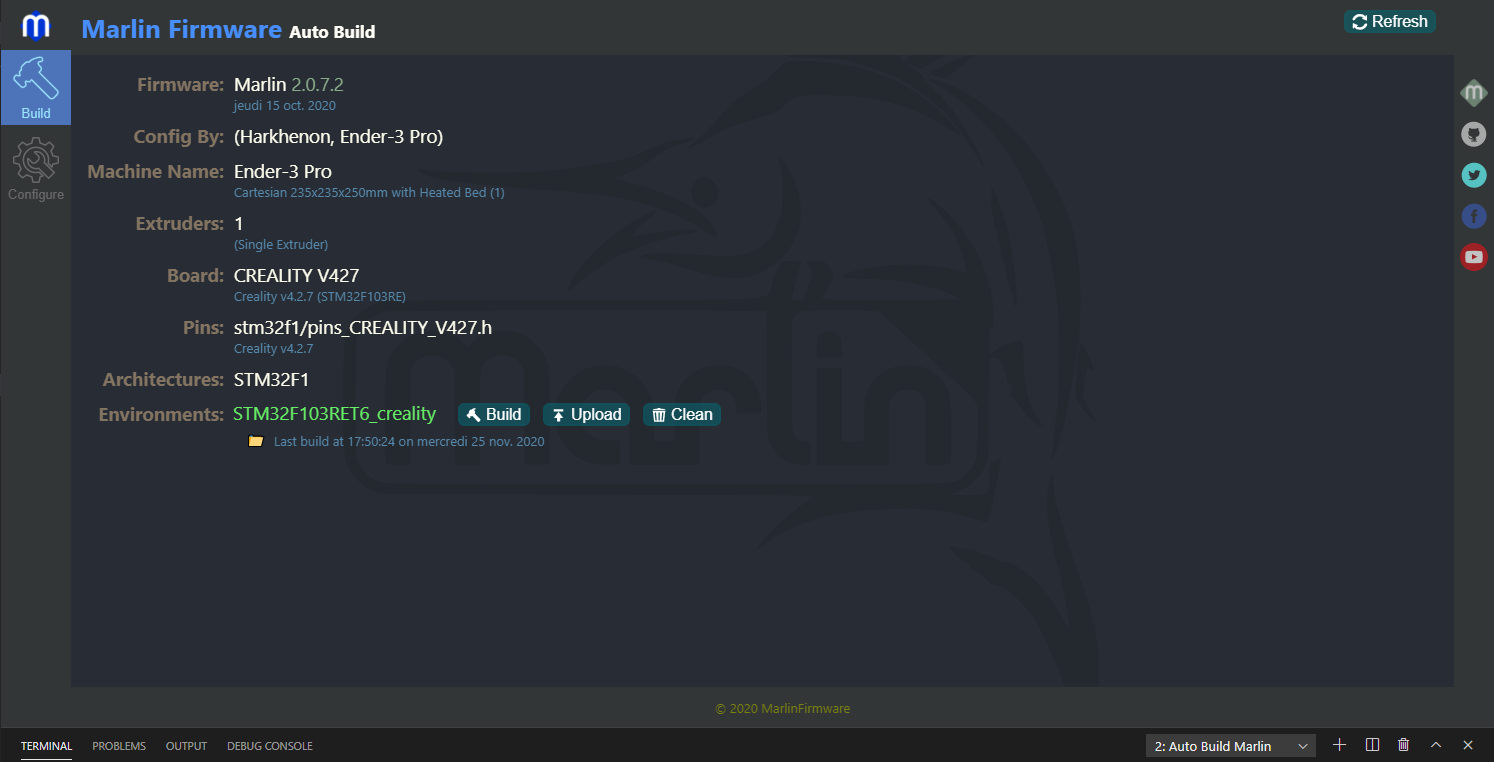Click 'Last build at 17:50:24' text

click(x=409, y=441)
